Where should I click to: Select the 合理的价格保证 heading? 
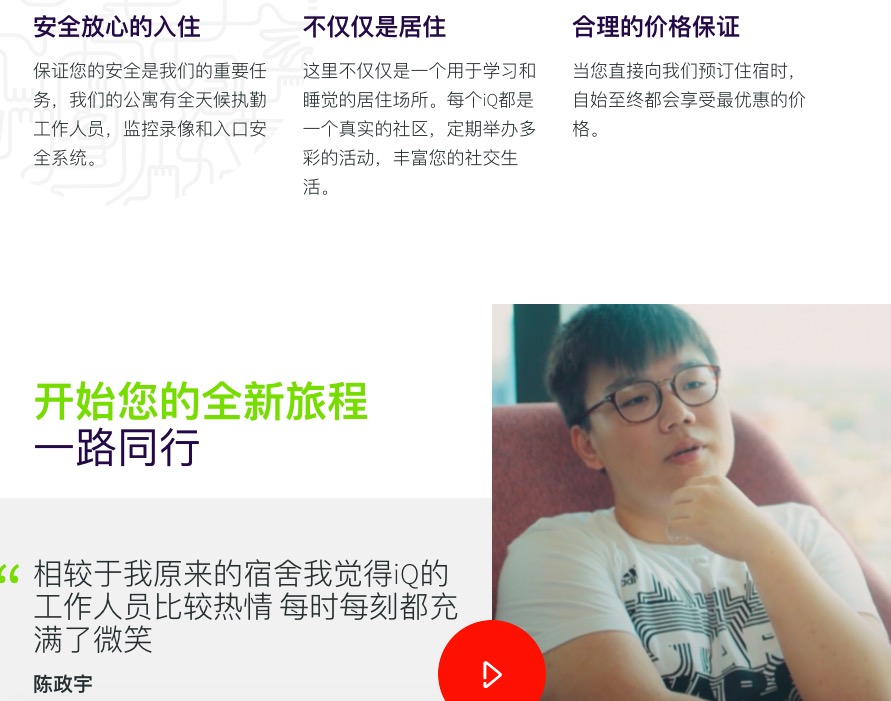pos(656,27)
